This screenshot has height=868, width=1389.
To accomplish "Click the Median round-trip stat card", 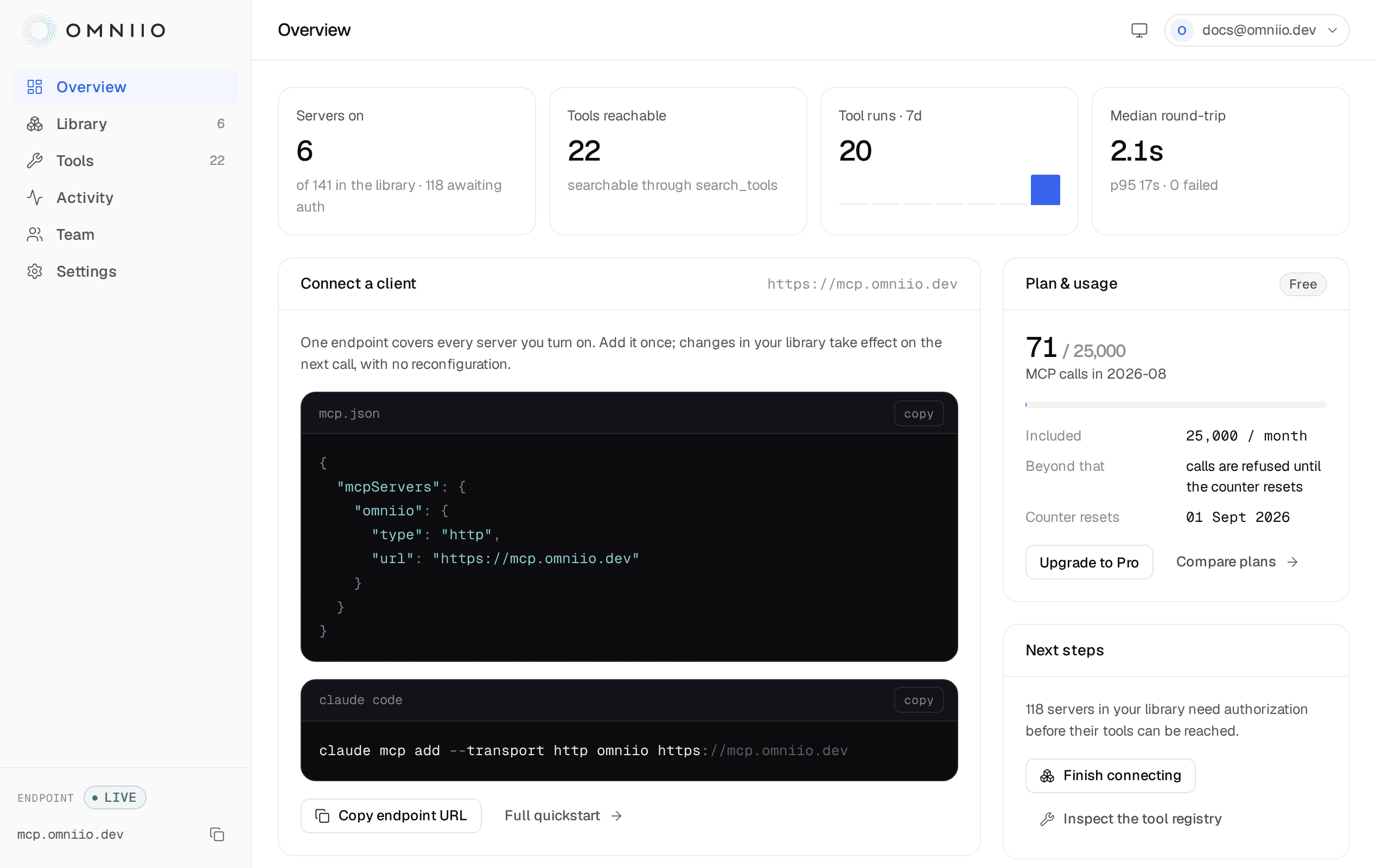I will point(1220,161).
